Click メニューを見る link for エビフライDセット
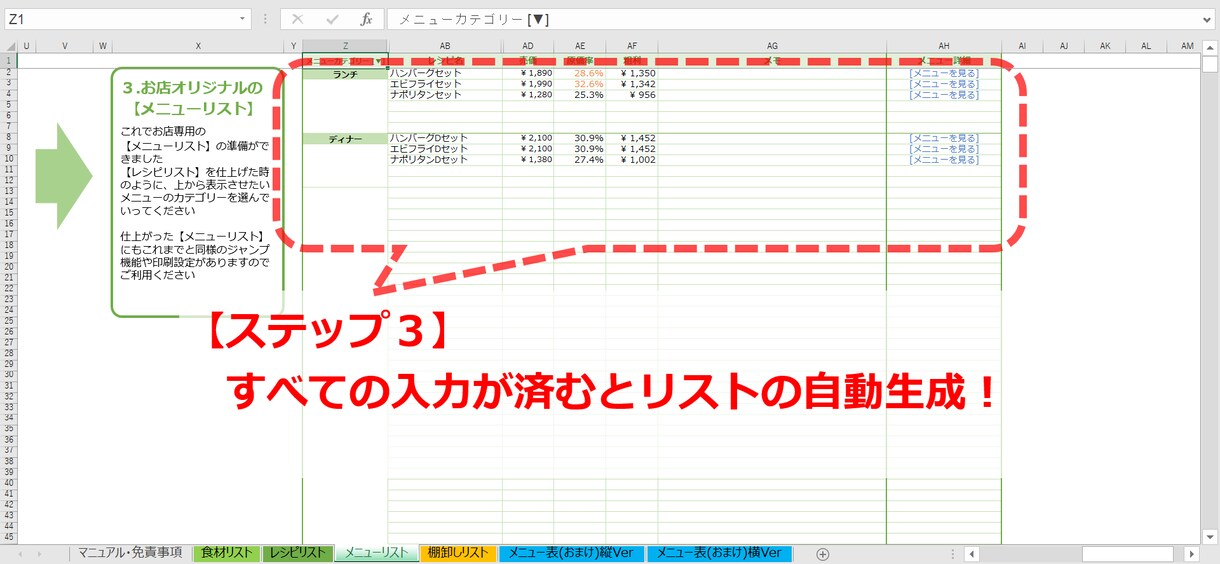This screenshot has height=564, width=1220. coord(943,149)
